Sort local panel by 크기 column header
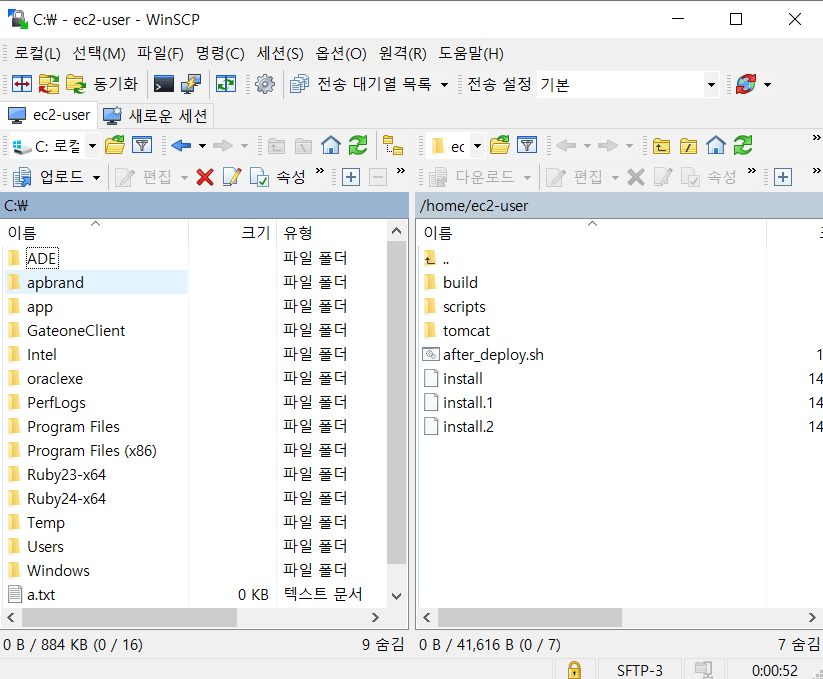Image resolution: width=823 pixels, height=679 pixels. 232,232
